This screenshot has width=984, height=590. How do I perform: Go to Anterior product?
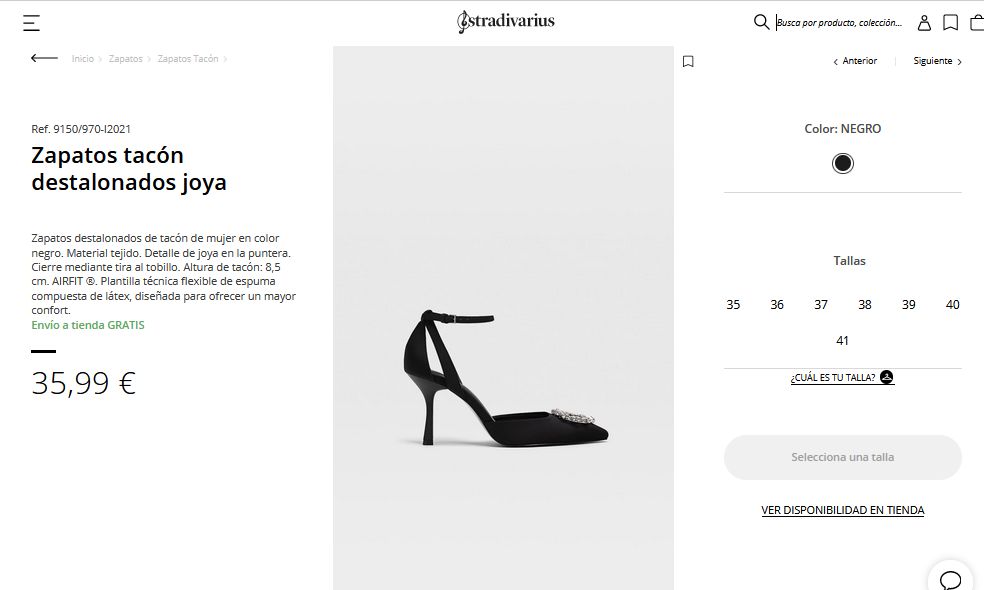tap(856, 61)
